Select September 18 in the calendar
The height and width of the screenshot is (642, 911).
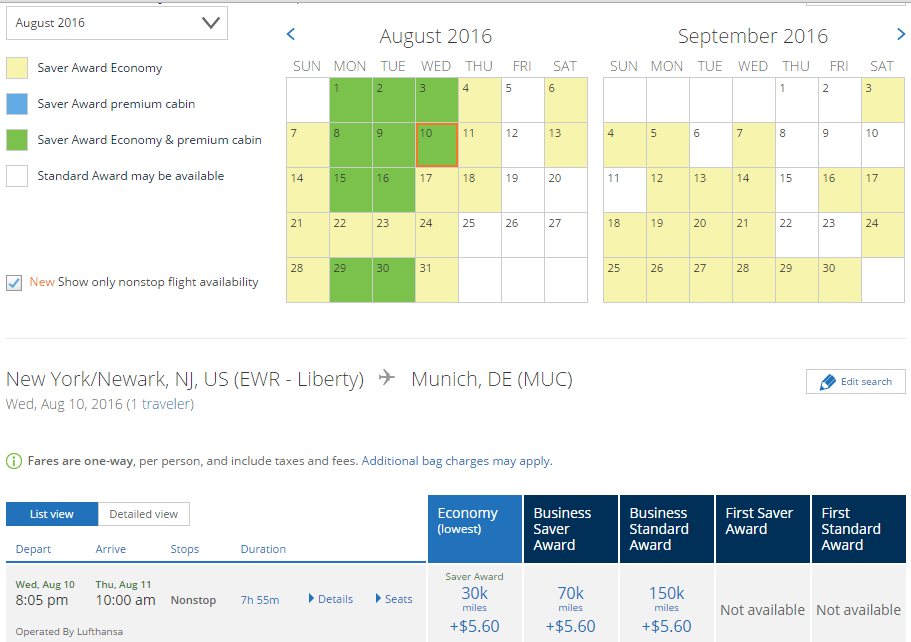pos(625,235)
